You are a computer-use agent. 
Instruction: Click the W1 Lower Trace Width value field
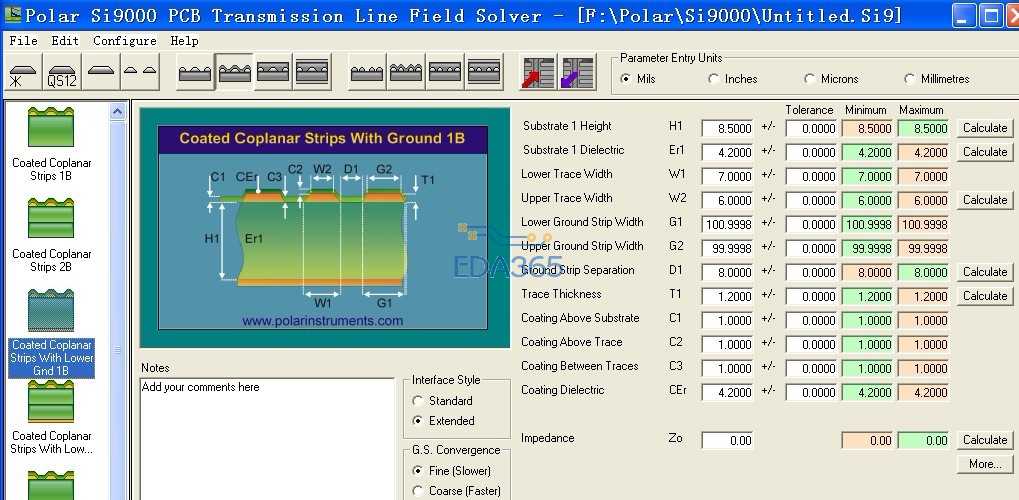point(727,177)
